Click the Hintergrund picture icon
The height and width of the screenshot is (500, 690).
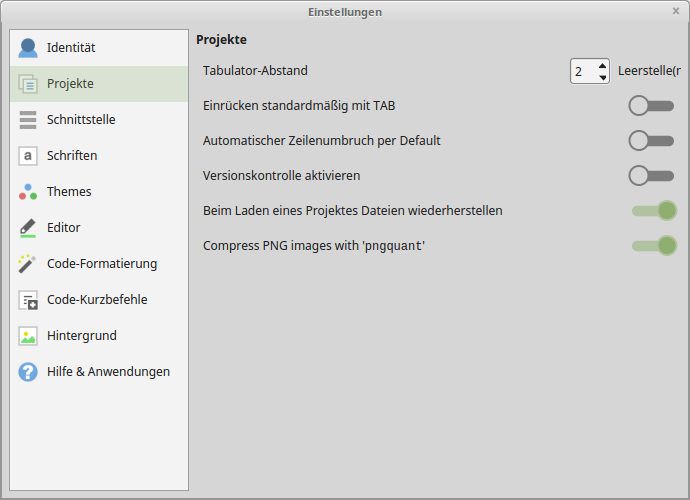pyautogui.click(x=28, y=336)
